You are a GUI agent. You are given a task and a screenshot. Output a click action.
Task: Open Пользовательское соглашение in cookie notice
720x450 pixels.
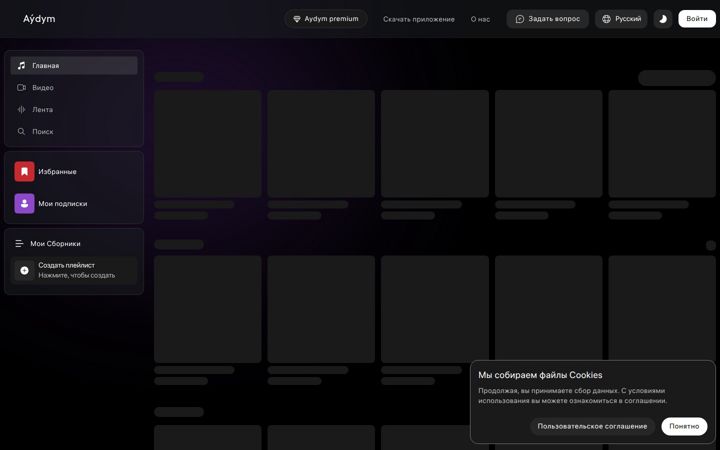pos(592,426)
